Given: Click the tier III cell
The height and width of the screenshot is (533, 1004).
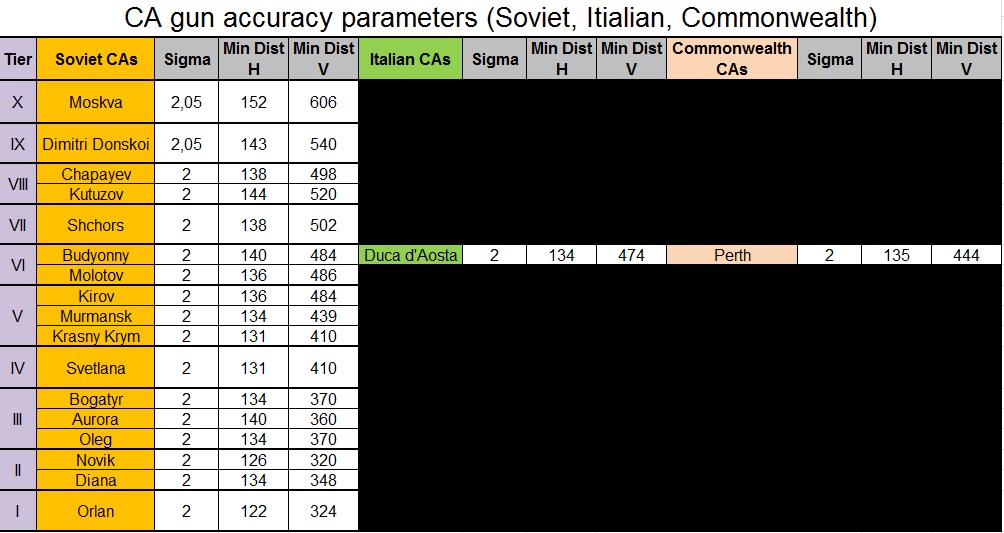Looking at the screenshot, I should pos(18,419).
